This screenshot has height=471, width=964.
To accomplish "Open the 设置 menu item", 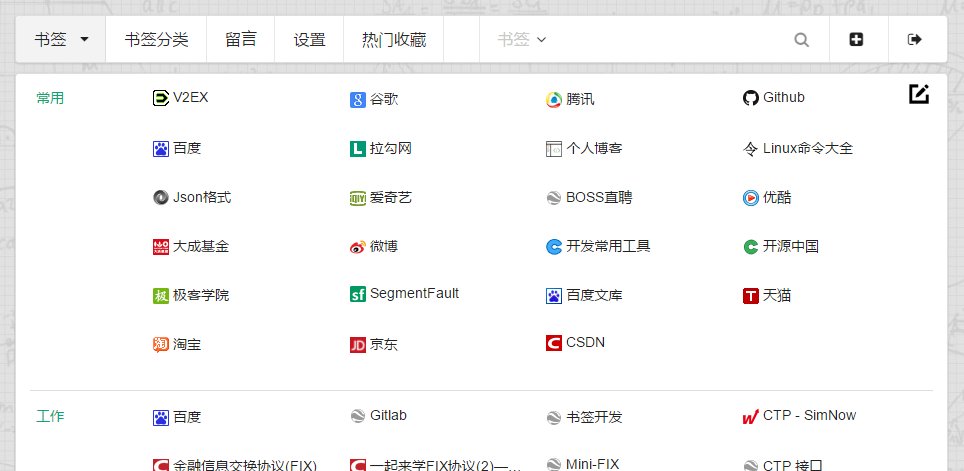I will 309,40.
